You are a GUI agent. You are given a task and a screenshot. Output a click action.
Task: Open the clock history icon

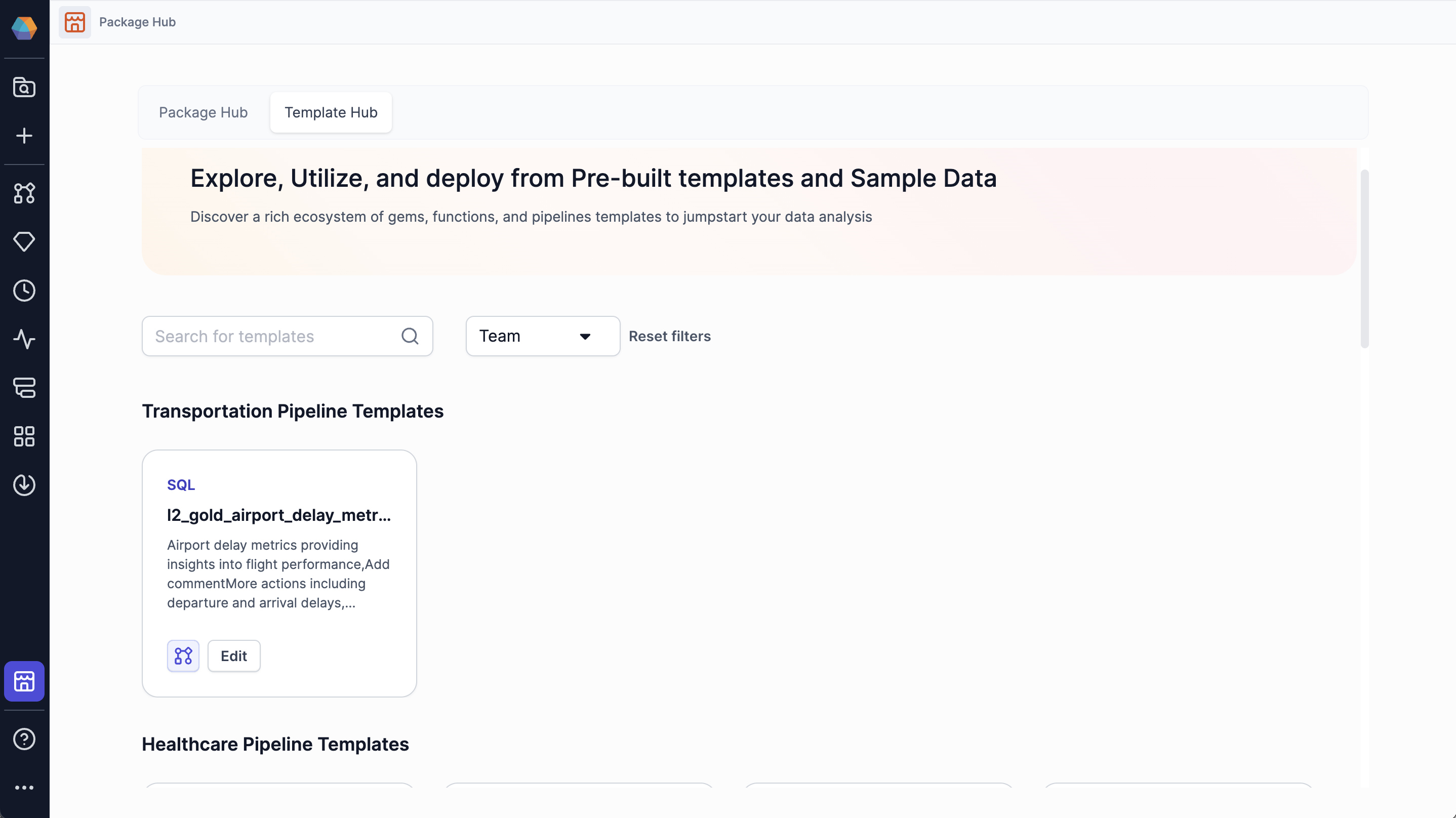(24, 291)
